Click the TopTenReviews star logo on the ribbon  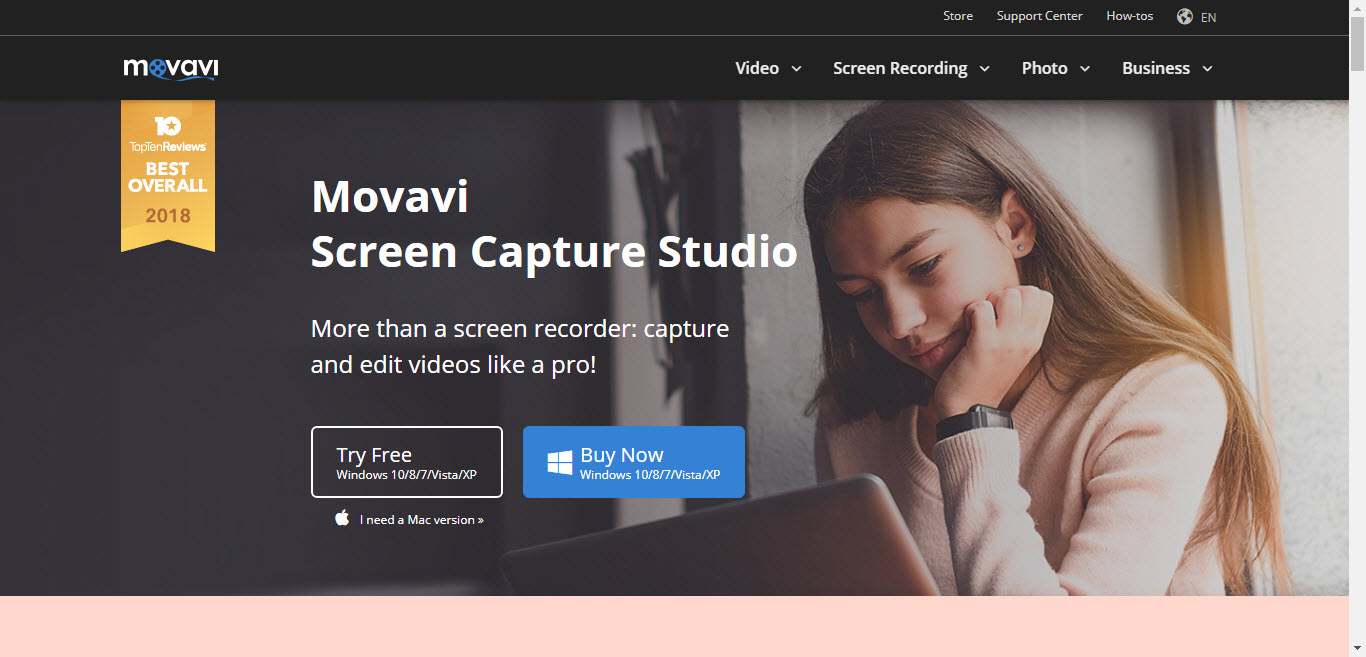point(167,127)
